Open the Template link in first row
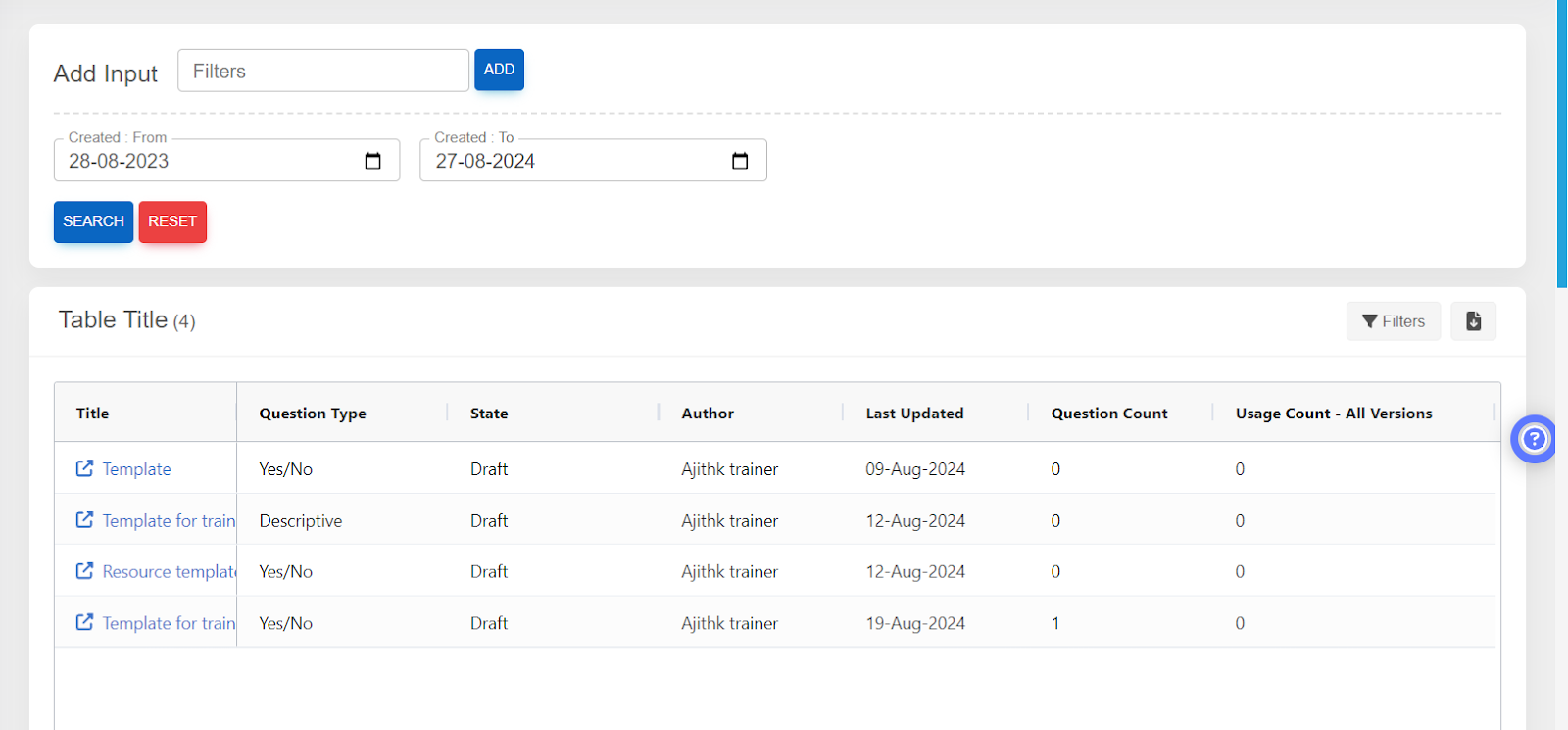Image resolution: width=1568 pixels, height=730 pixels. pyautogui.click(x=136, y=469)
